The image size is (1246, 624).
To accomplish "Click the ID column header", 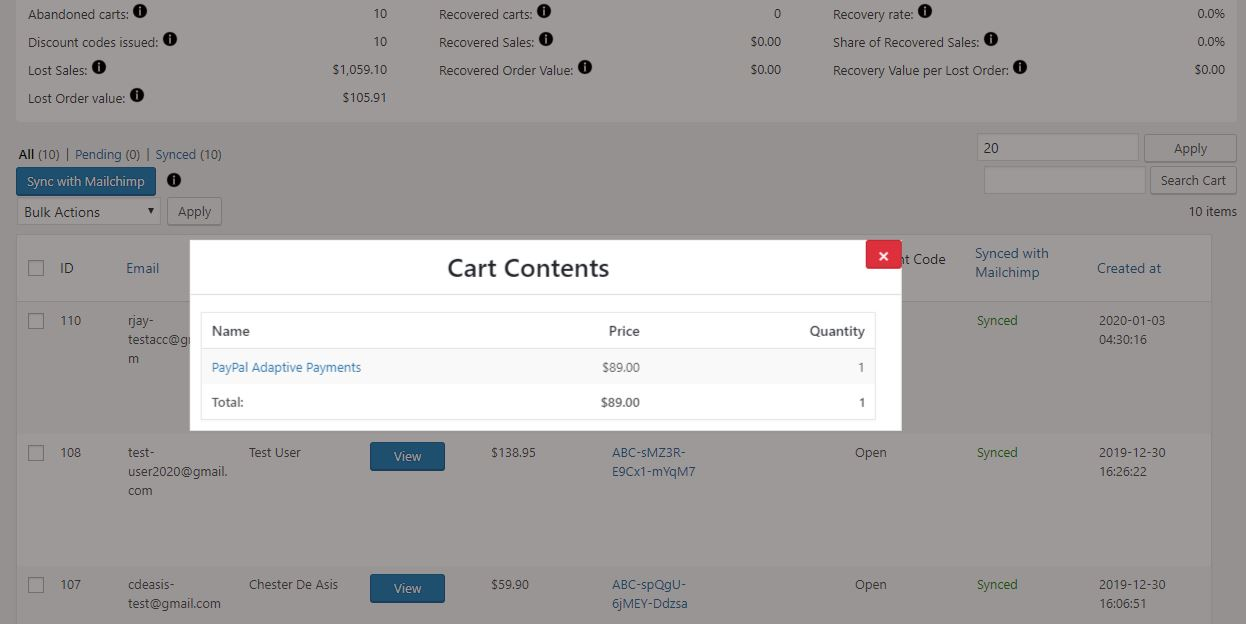I will (67, 268).
